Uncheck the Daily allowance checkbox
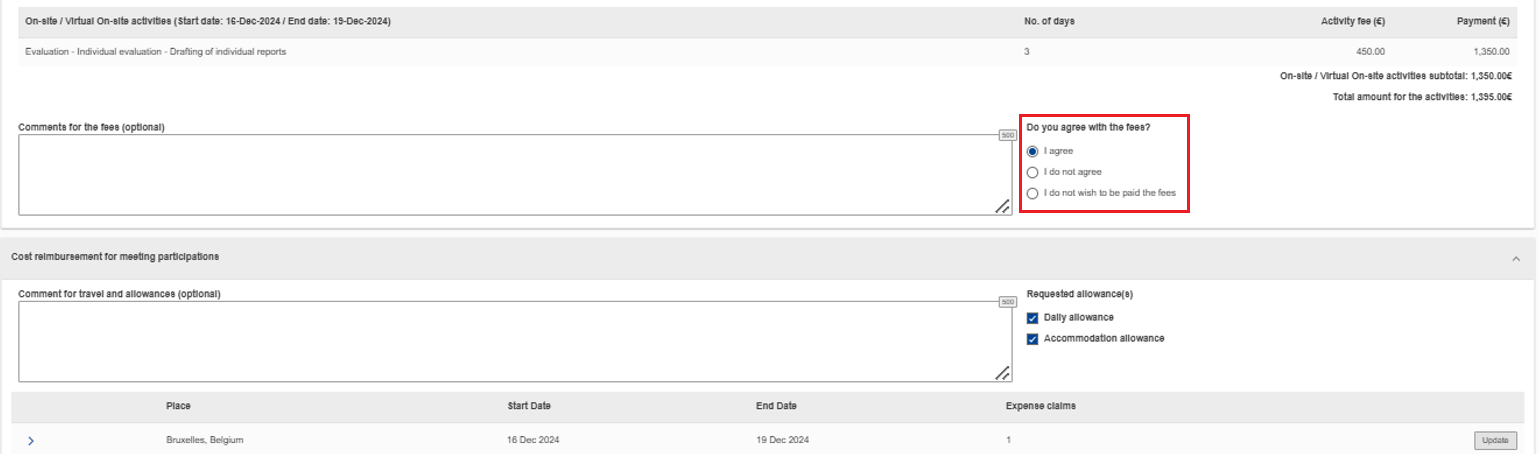 [x=1033, y=318]
